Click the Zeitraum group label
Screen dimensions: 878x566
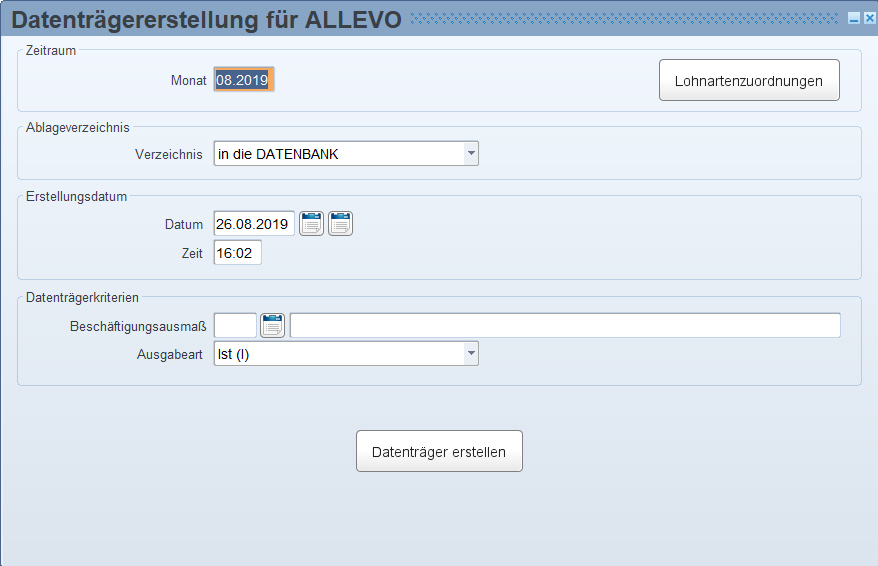(51, 50)
